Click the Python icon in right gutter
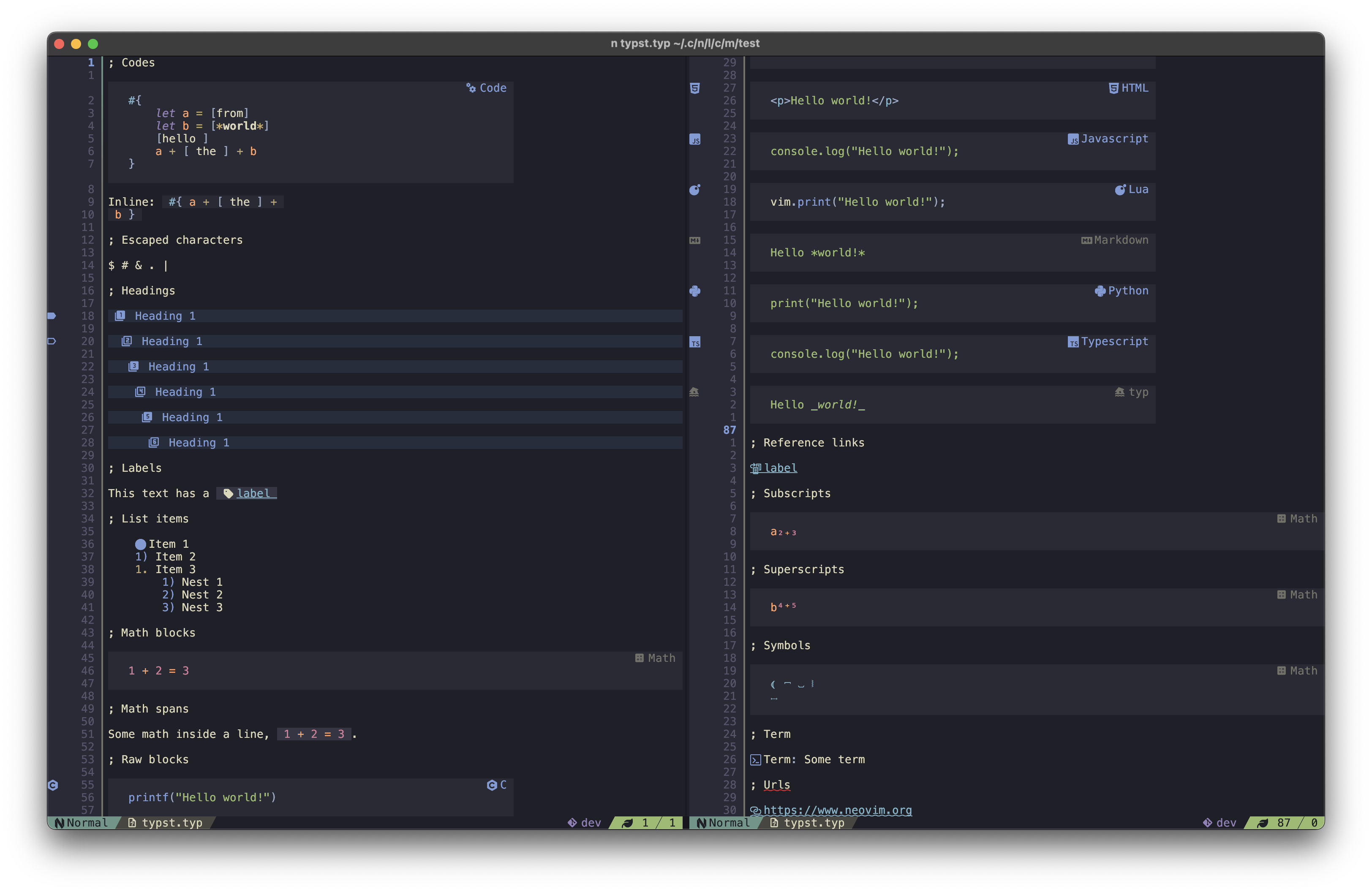This screenshot has height=892, width=1372. click(694, 291)
